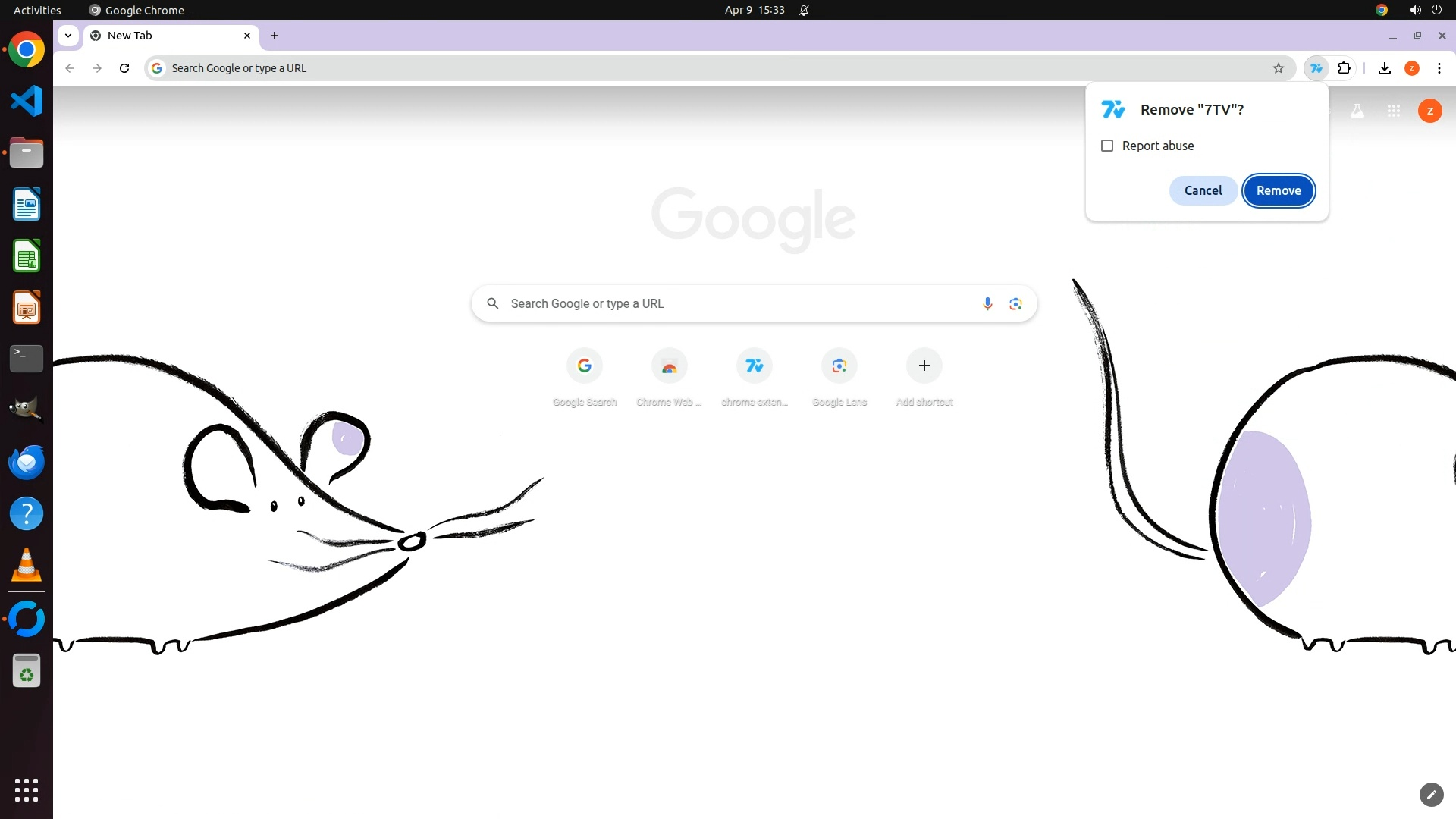Open Search Labs flask icon
Image resolution: width=1456 pixels, height=819 pixels.
[1357, 111]
